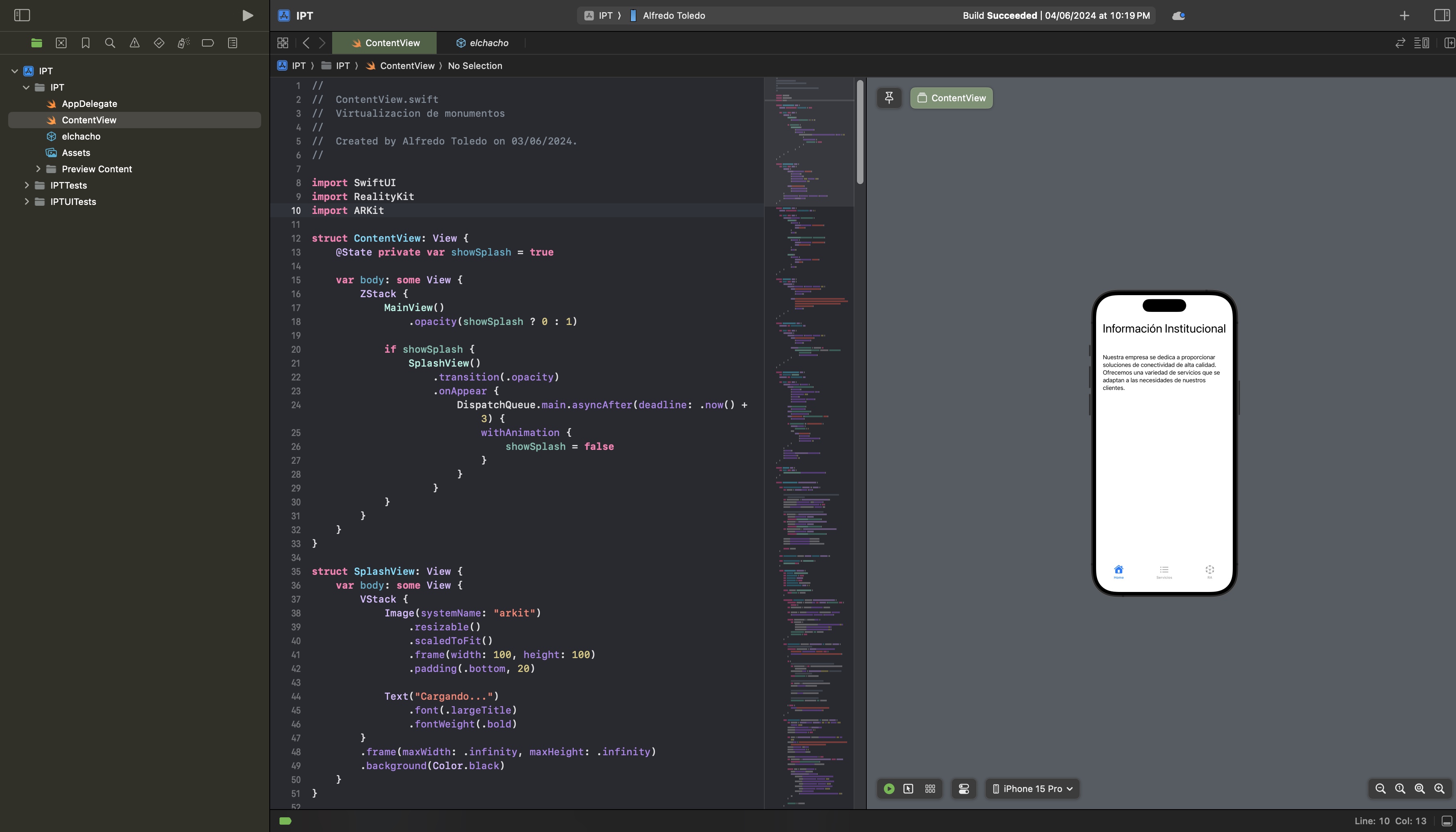Image resolution: width=1456 pixels, height=832 pixels.
Task: Open the report navigator icon
Action: [x=233, y=43]
